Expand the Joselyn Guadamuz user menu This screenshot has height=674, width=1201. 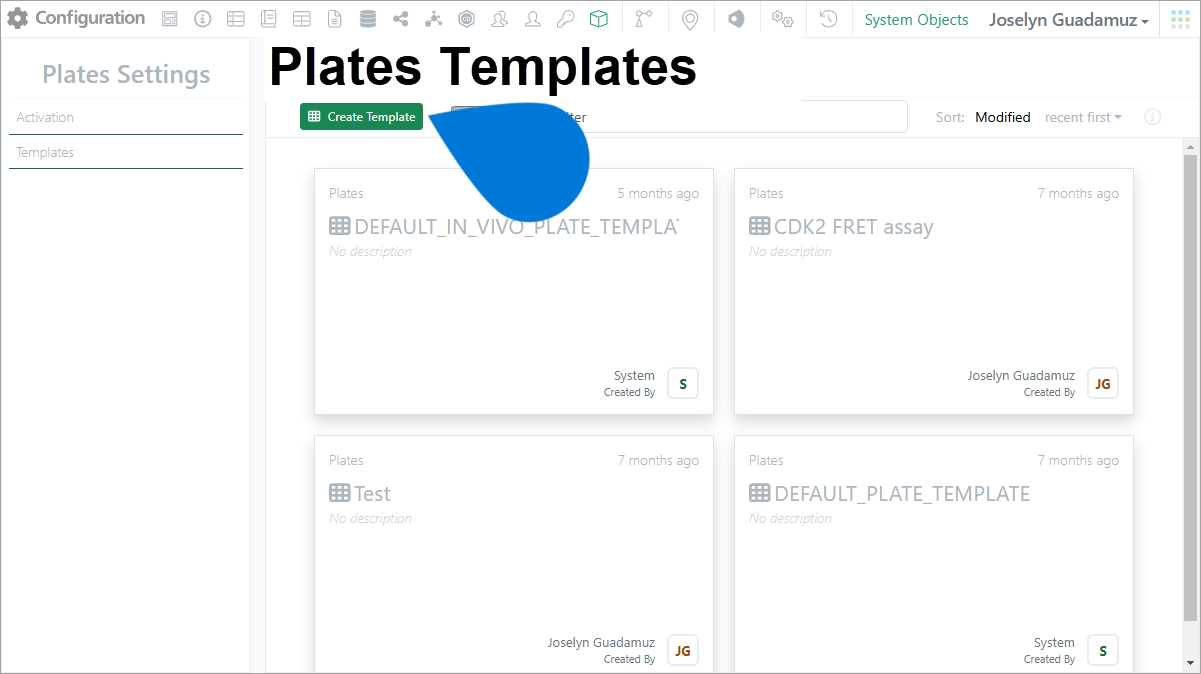[x=1068, y=19]
